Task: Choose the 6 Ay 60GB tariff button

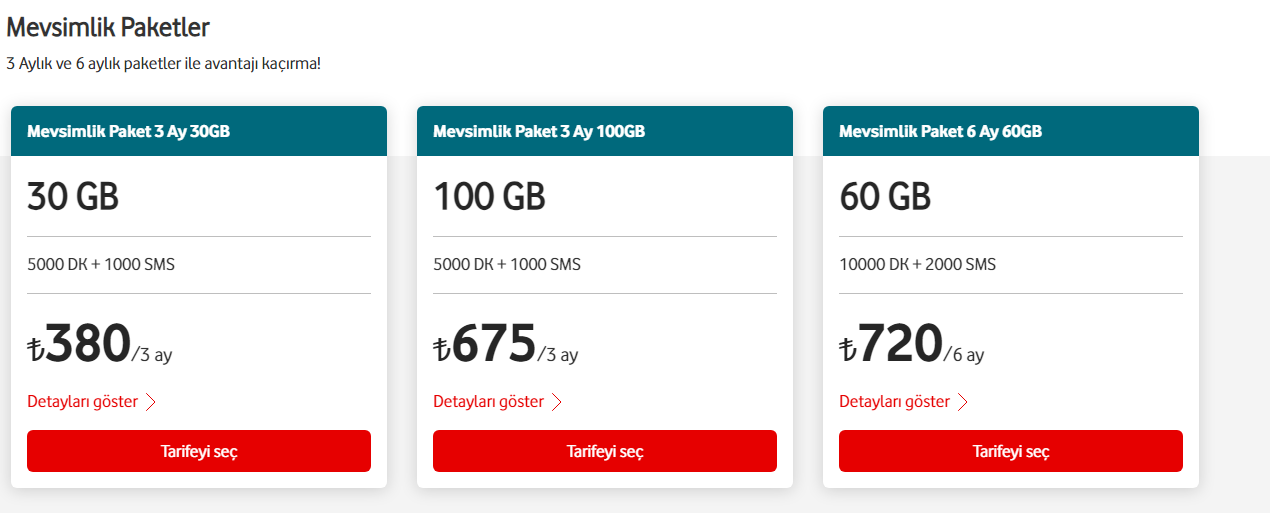Action: [1011, 451]
